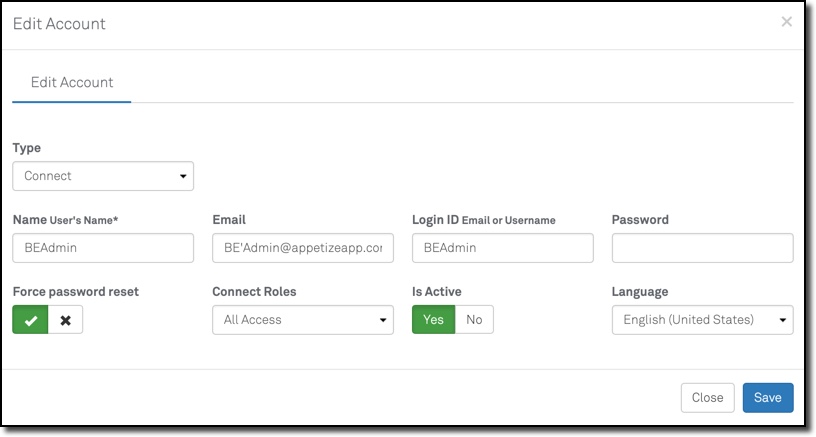Click the English (United States) dropdown arrow

(782, 321)
